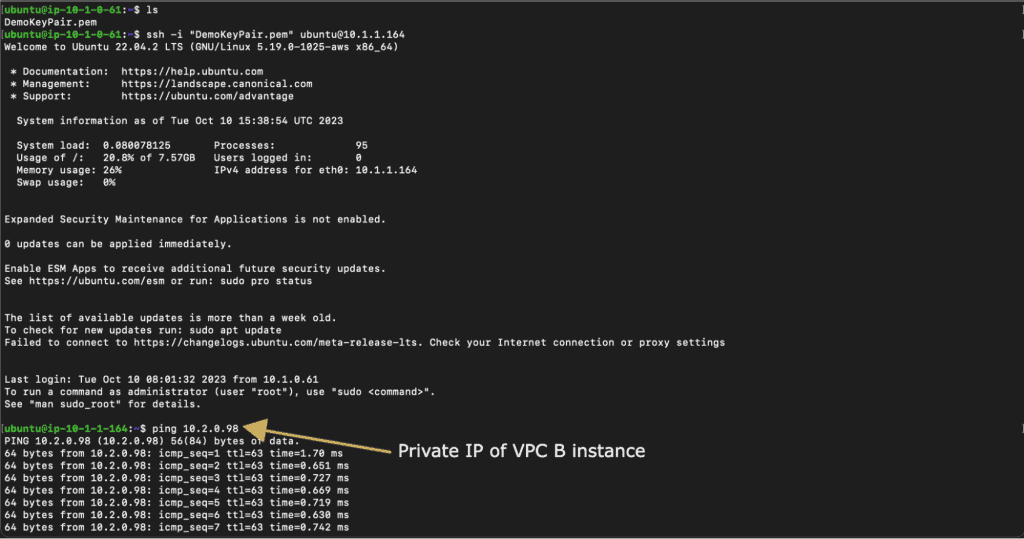Click the IPv4 address 10.1.1.164 value

point(386,170)
